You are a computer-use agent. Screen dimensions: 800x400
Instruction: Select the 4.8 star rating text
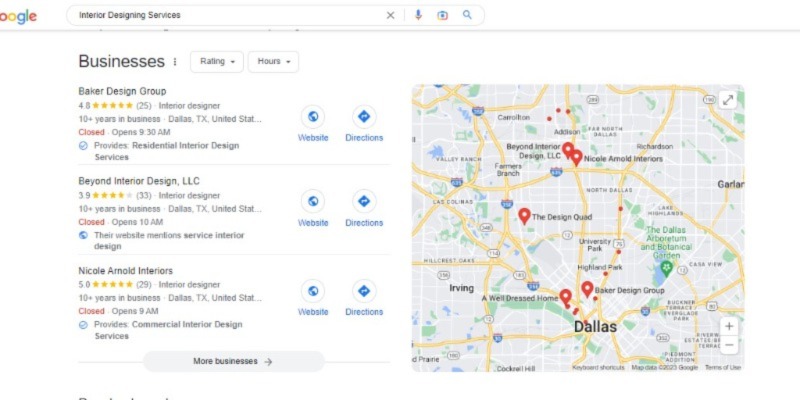tap(84, 106)
